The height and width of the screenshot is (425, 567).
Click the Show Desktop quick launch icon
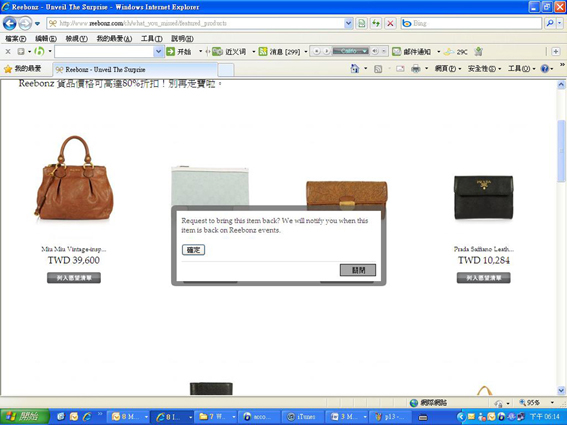click(x=61, y=417)
